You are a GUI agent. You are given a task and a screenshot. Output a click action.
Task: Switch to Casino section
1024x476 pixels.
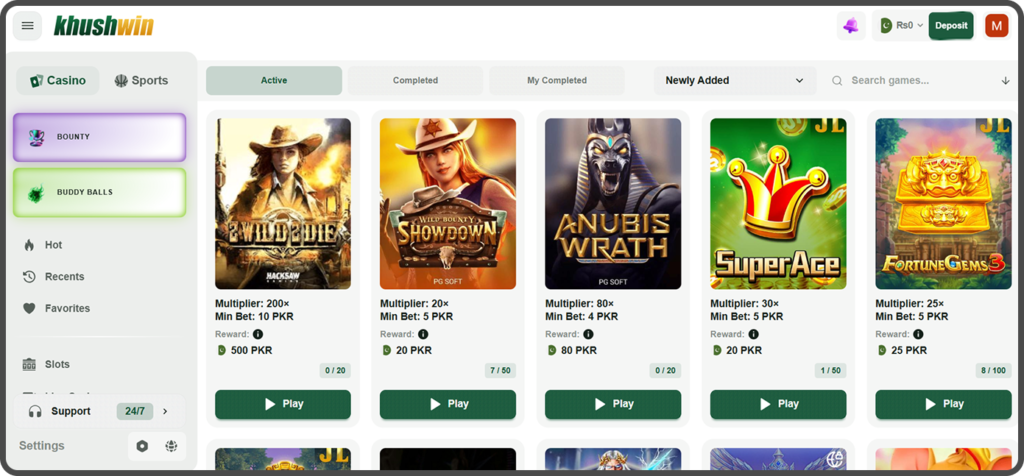(58, 80)
